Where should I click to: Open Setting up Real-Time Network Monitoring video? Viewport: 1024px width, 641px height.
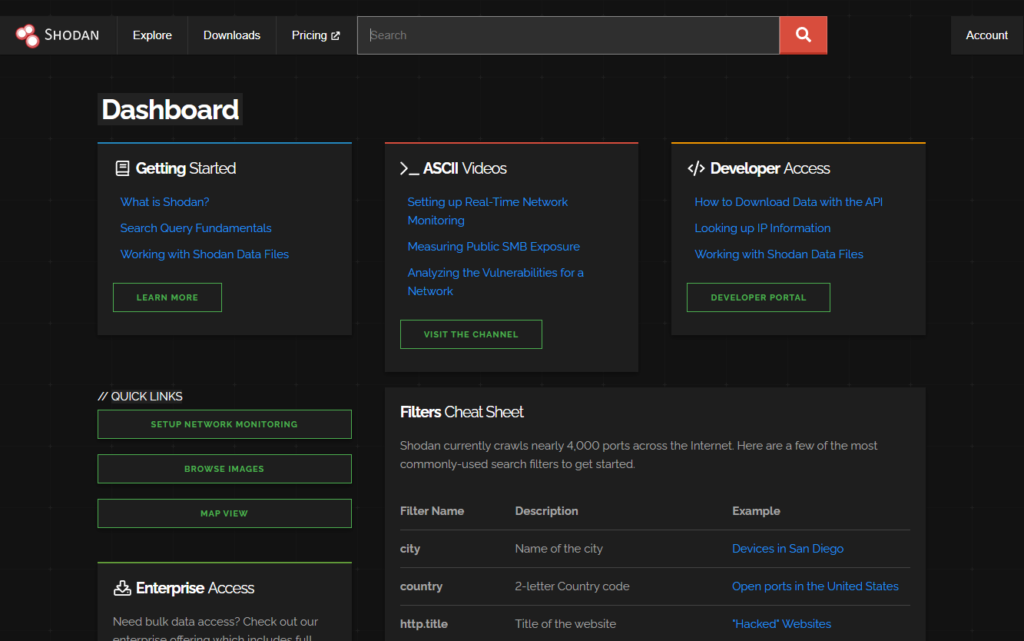click(x=487, y=211)
